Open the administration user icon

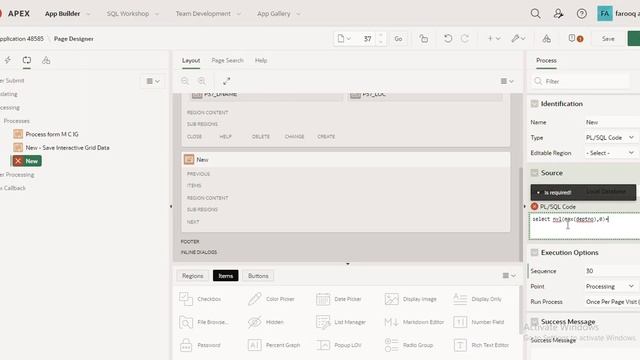coord(558,13)
